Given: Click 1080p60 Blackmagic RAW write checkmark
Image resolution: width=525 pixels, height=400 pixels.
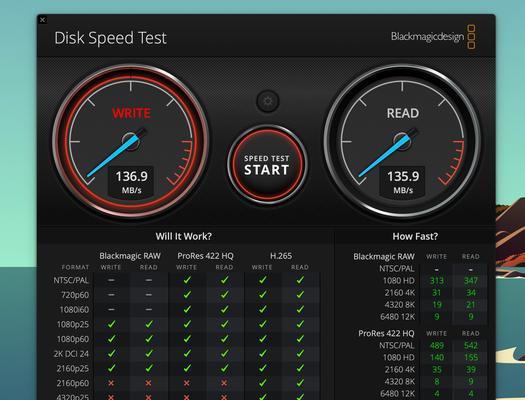Looking at the screenshot, I should 111,339.
